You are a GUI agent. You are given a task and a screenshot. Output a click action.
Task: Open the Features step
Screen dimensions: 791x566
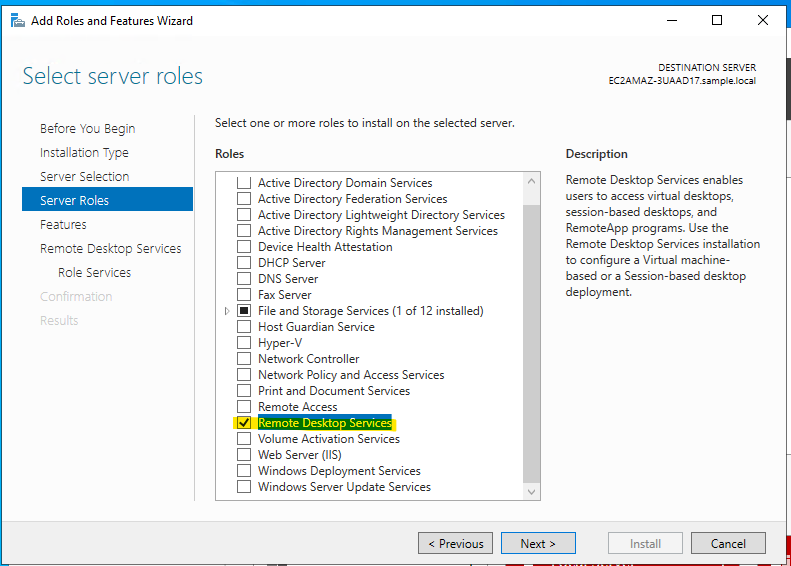pyautogui.click(x=63, y=224)
